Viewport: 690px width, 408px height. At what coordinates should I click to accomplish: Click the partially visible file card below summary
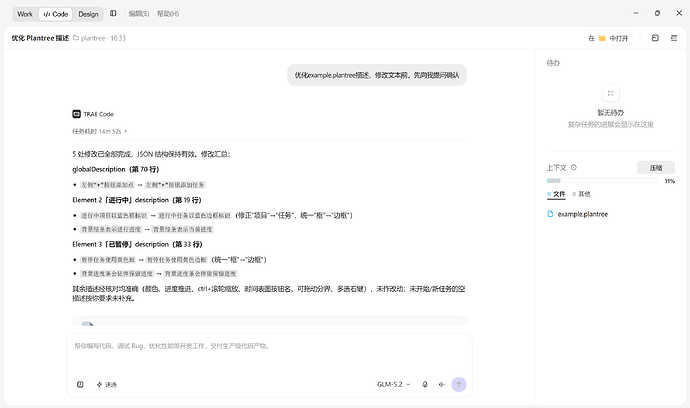(269, 321)
